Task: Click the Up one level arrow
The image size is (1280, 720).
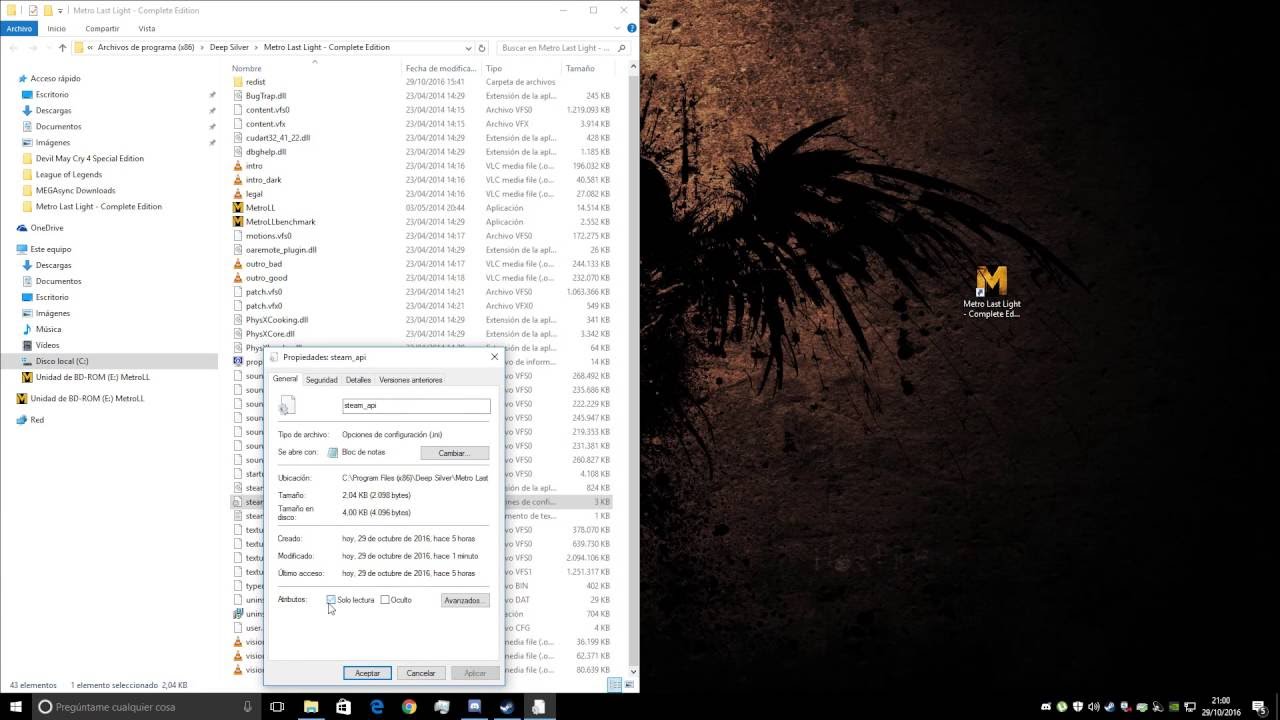Action: click(x=63, y=48)
